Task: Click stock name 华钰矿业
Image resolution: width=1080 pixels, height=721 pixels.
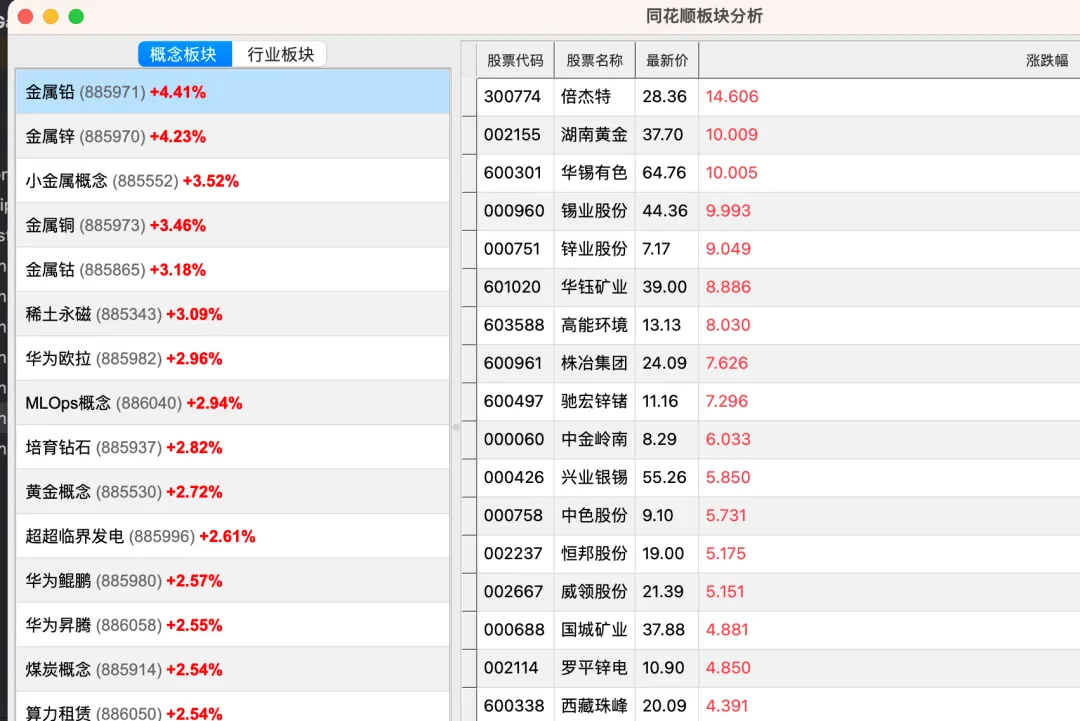Action: point(594,286)
